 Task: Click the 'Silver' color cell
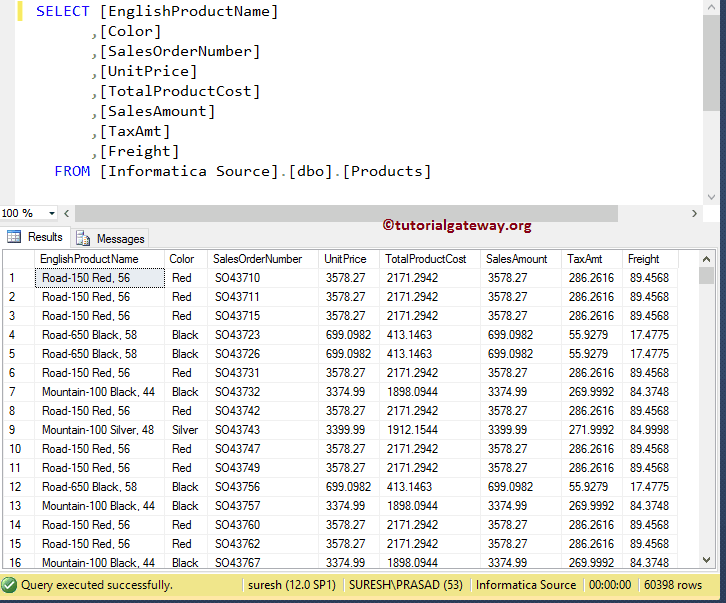186,430
